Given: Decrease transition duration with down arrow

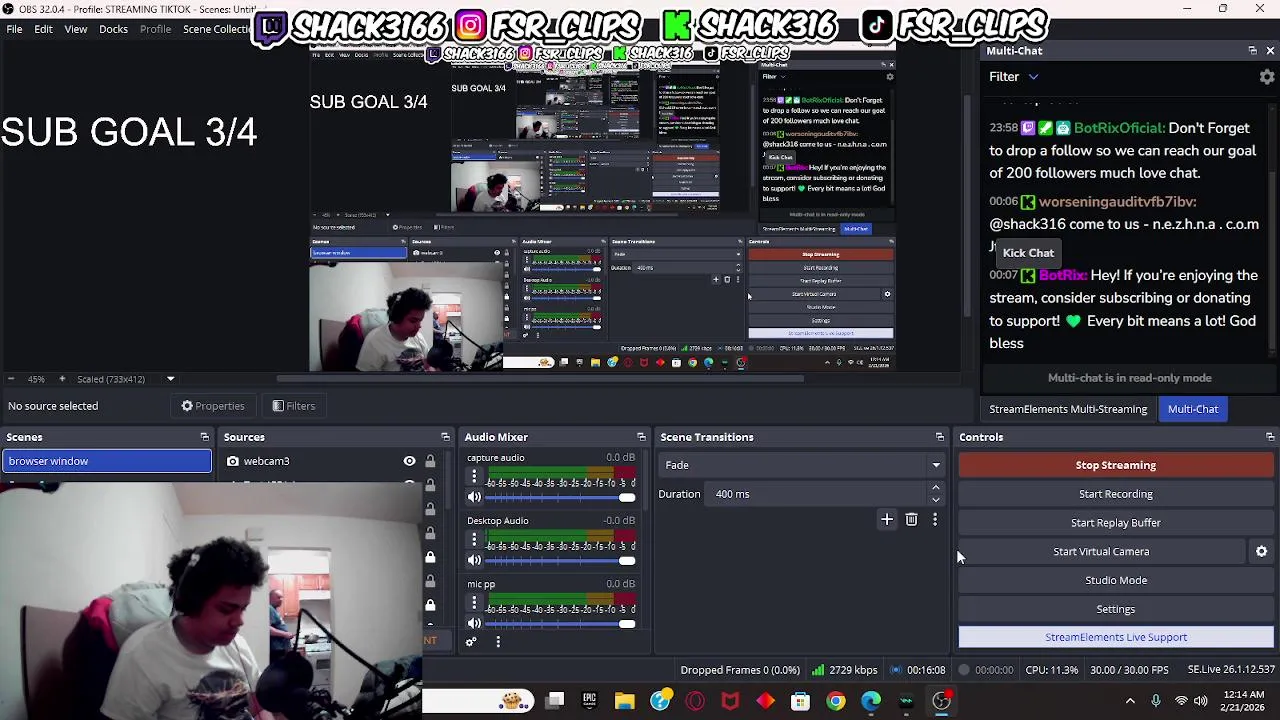Looking at the screenshot, I should pos(935,499).
